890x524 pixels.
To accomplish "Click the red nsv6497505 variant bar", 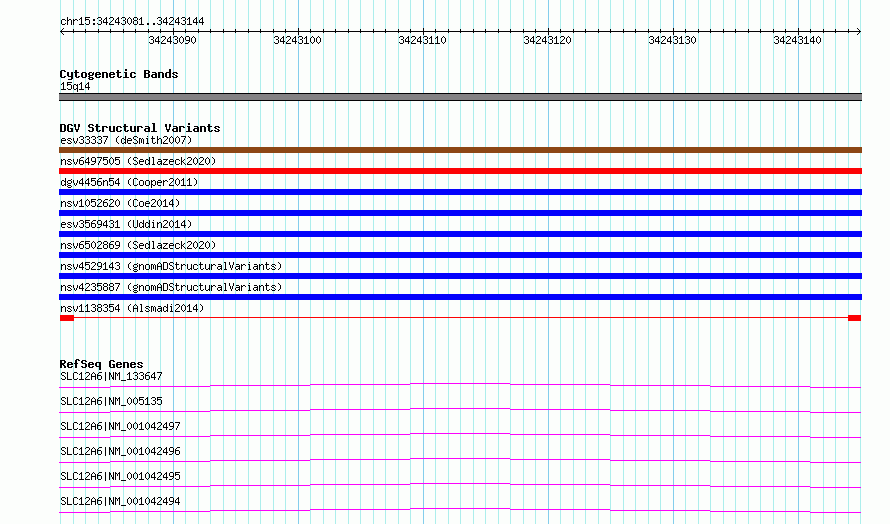I will tap(460, 171).
